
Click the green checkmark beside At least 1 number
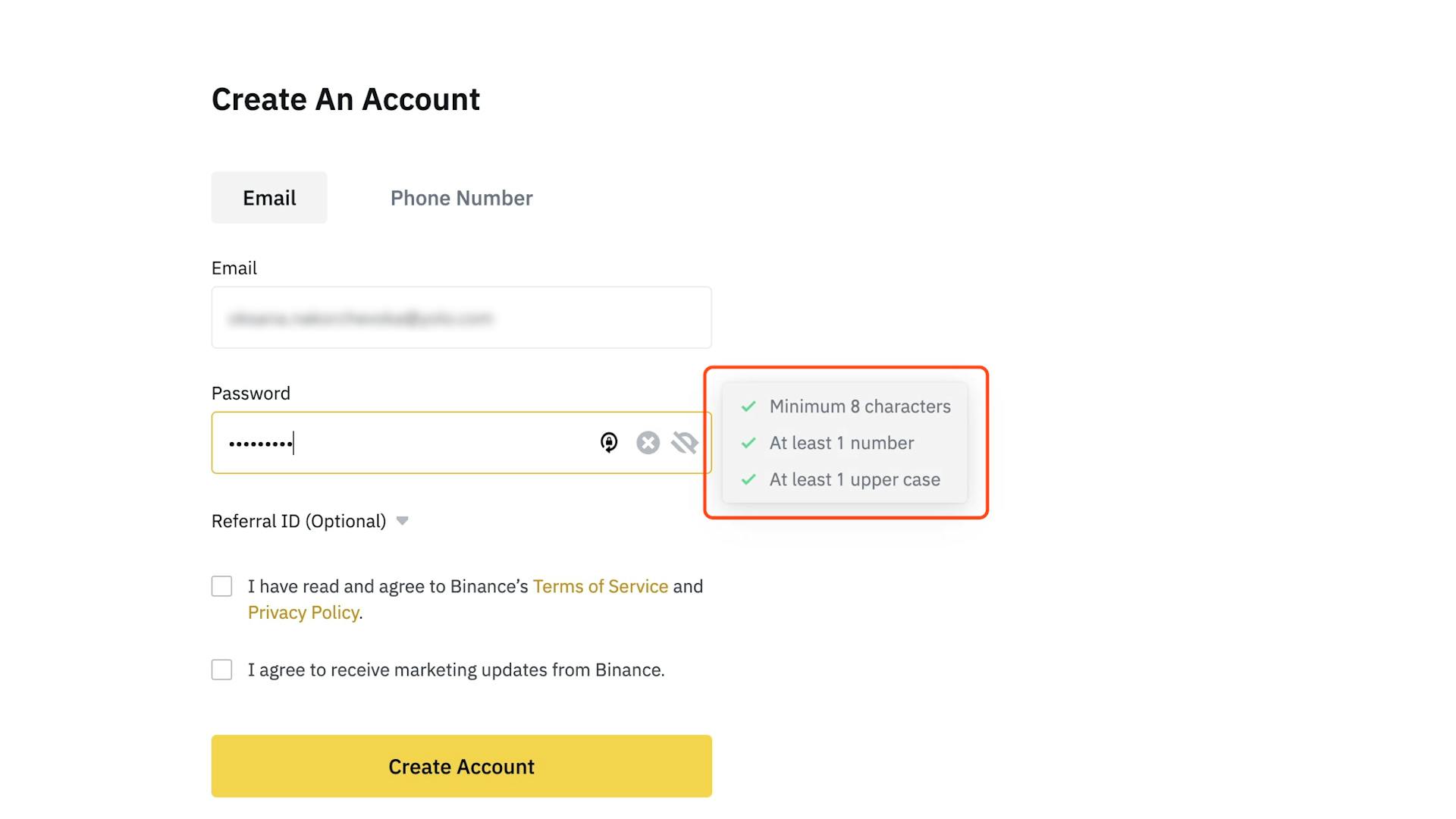pyautogui.click(x=748, y=443)
